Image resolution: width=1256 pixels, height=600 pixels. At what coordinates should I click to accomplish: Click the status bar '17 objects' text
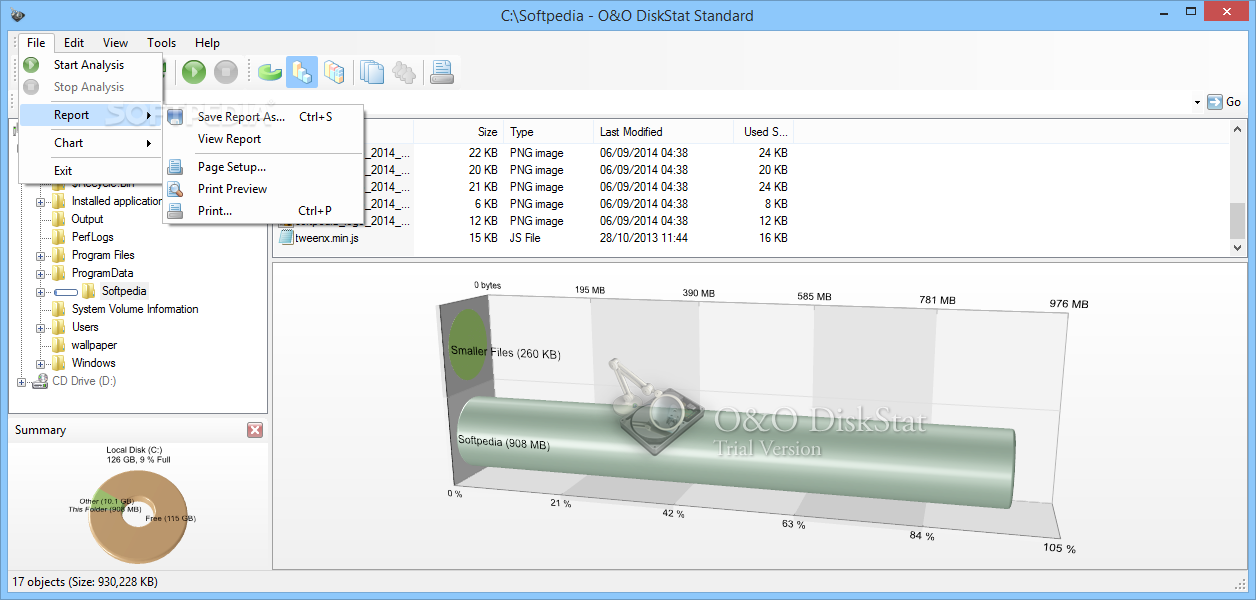[x=85, y=581]
